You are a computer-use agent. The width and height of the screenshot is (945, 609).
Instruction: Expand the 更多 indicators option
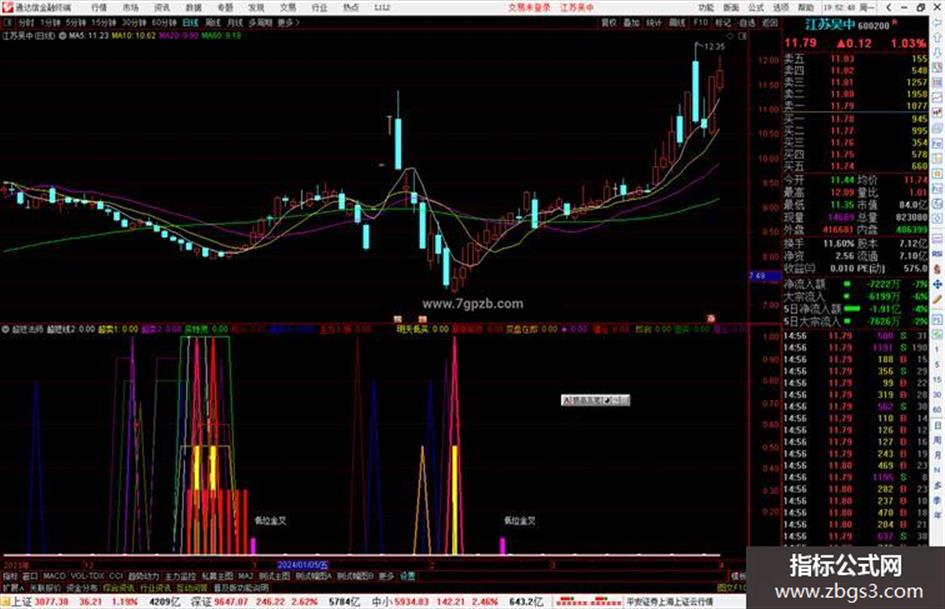(x=386, y=576)
